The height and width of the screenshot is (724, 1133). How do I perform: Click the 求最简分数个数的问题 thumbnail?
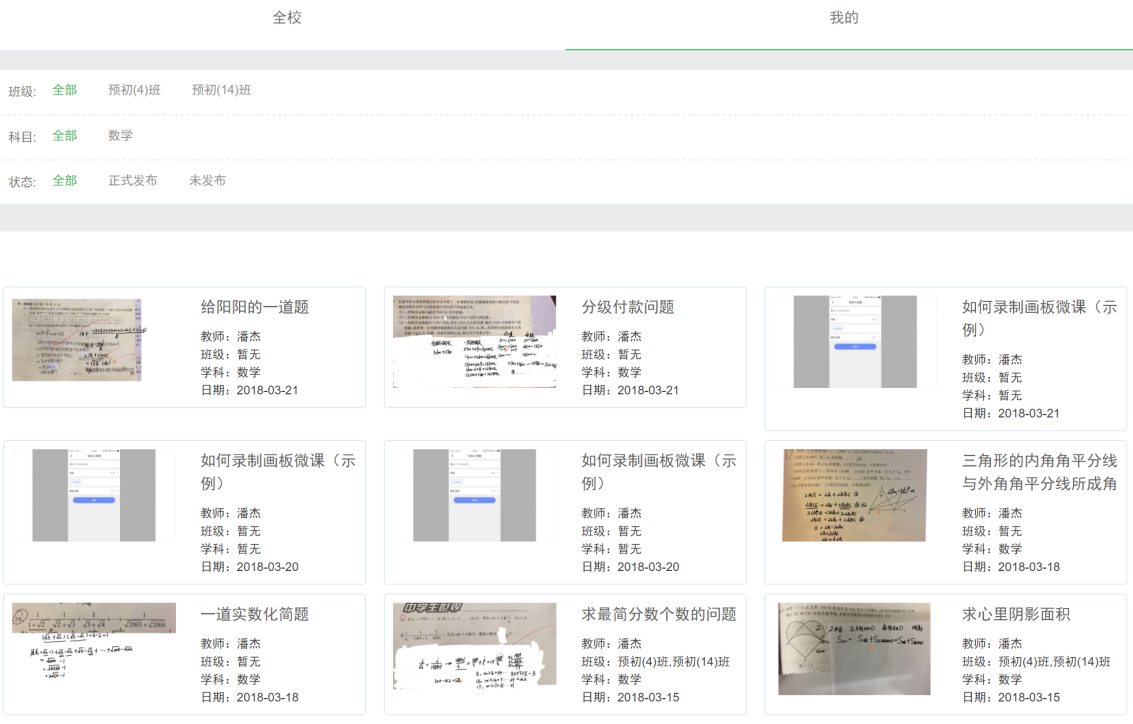474,645
